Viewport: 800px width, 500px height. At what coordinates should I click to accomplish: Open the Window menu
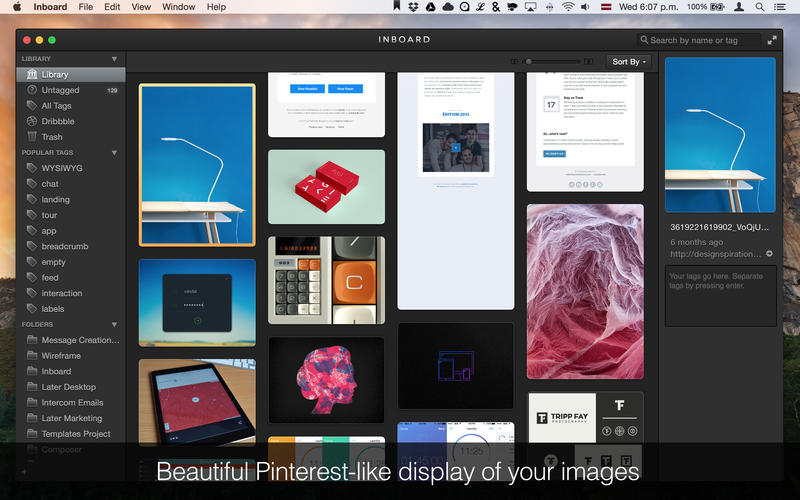click(178, 7)
